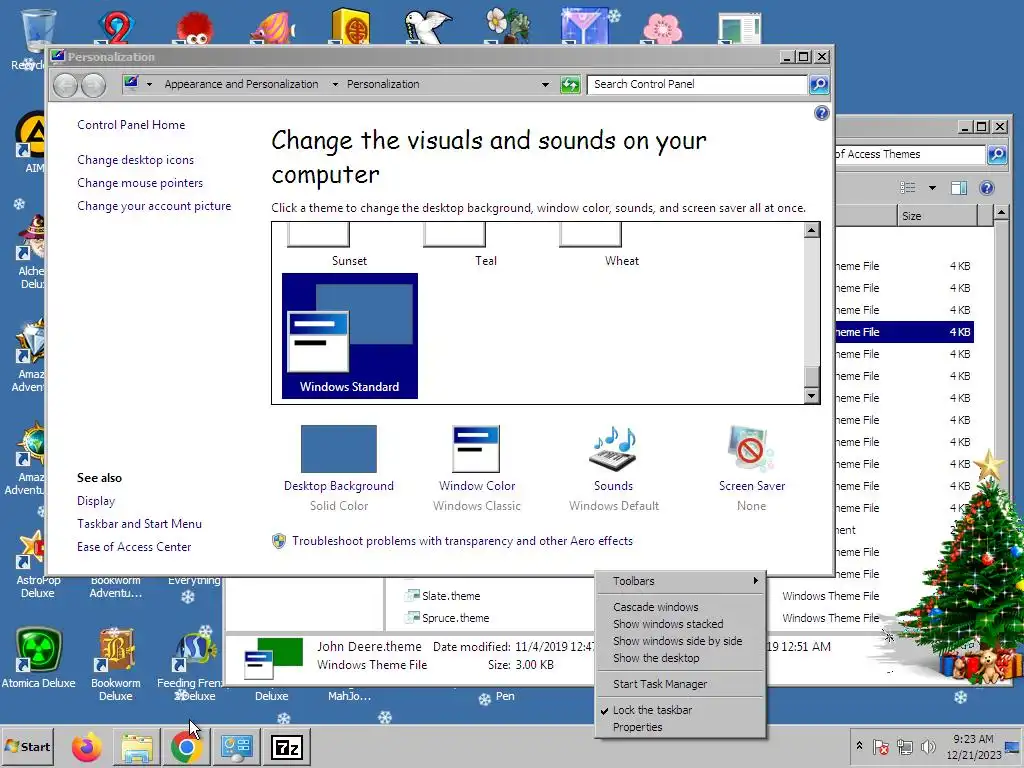Focus the Search Control Panel field

pos(697,84)
